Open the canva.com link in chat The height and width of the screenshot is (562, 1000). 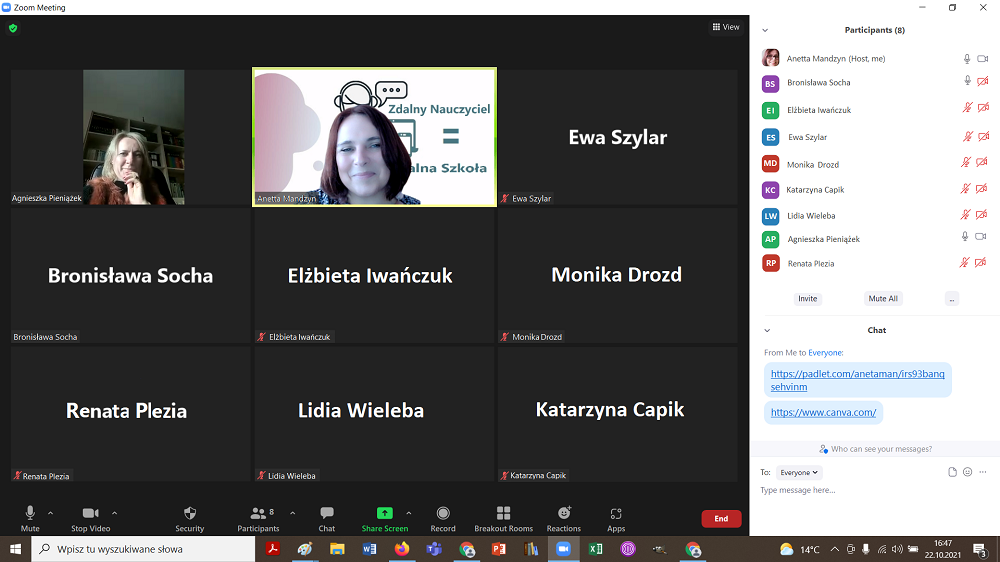[x=823, y=412]
